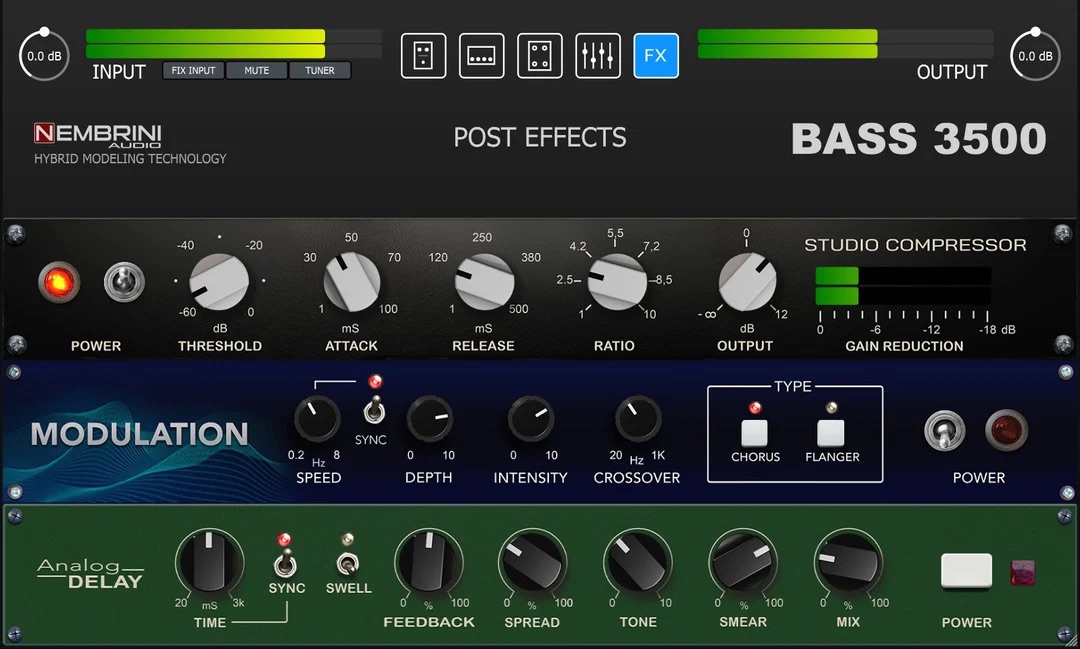The image size is (1080, 649).
Task: Click the delay TONE knob
Action: 638,562
